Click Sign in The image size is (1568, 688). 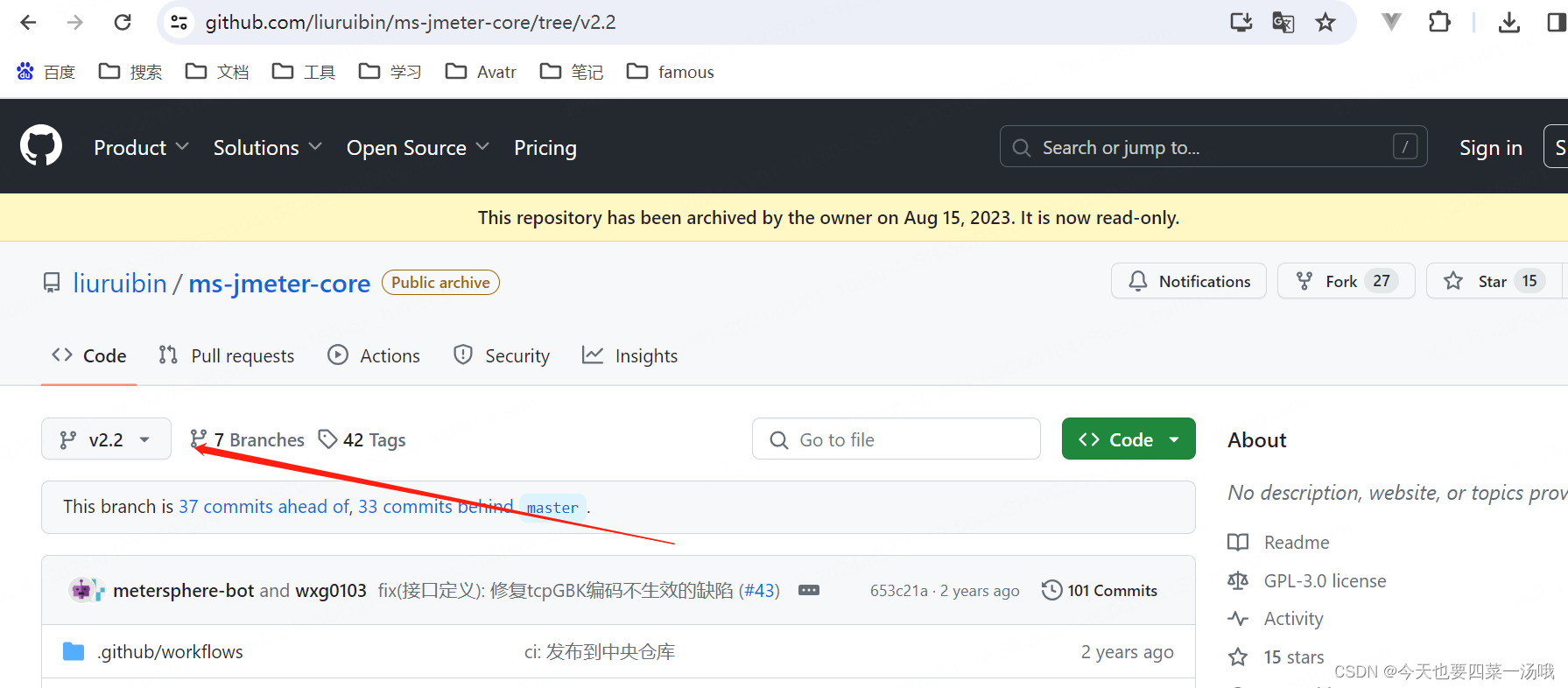(x=1491, y=148)
